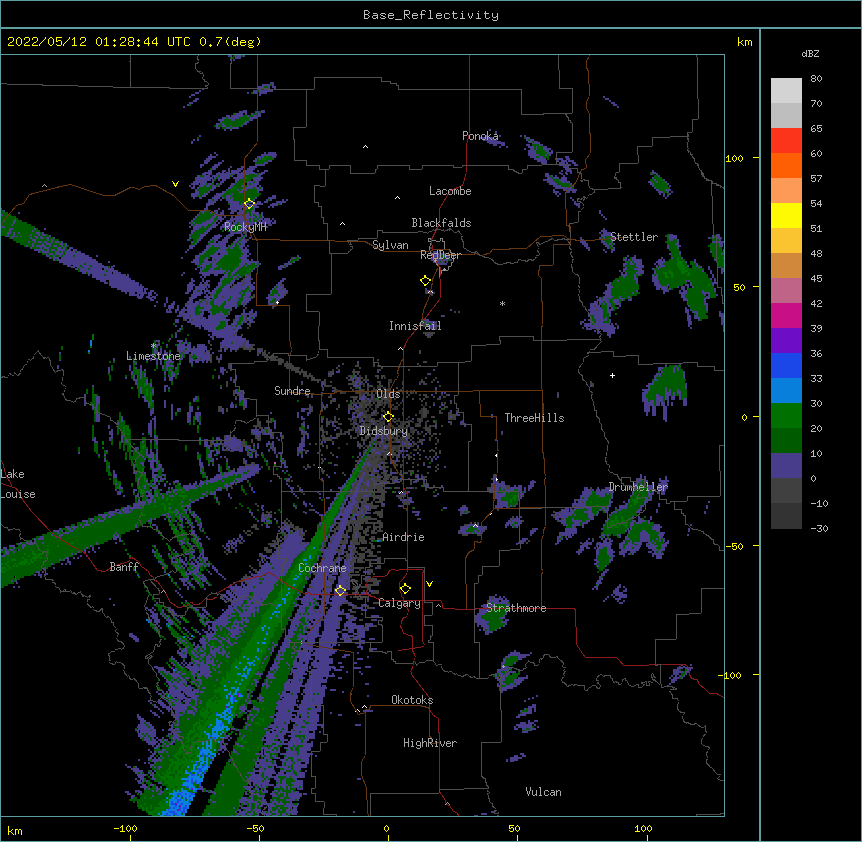Select the 10 dBZ slate blue swatch
The height and width of the screenshot is (842, 862).
click(x=786, y=466)
